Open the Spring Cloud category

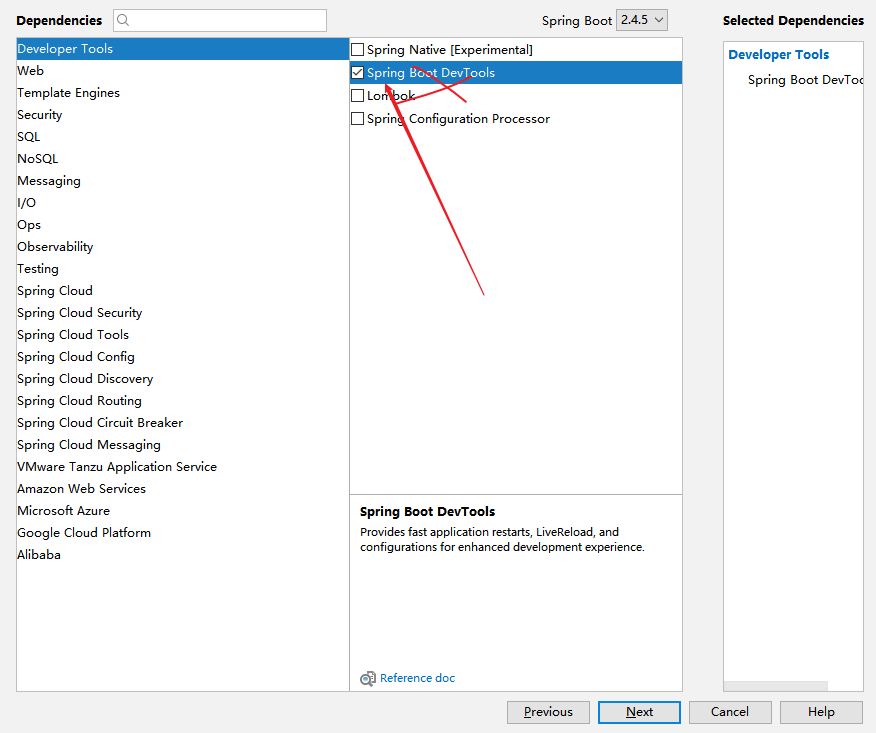pyautogui.click(x=183, y=291)
